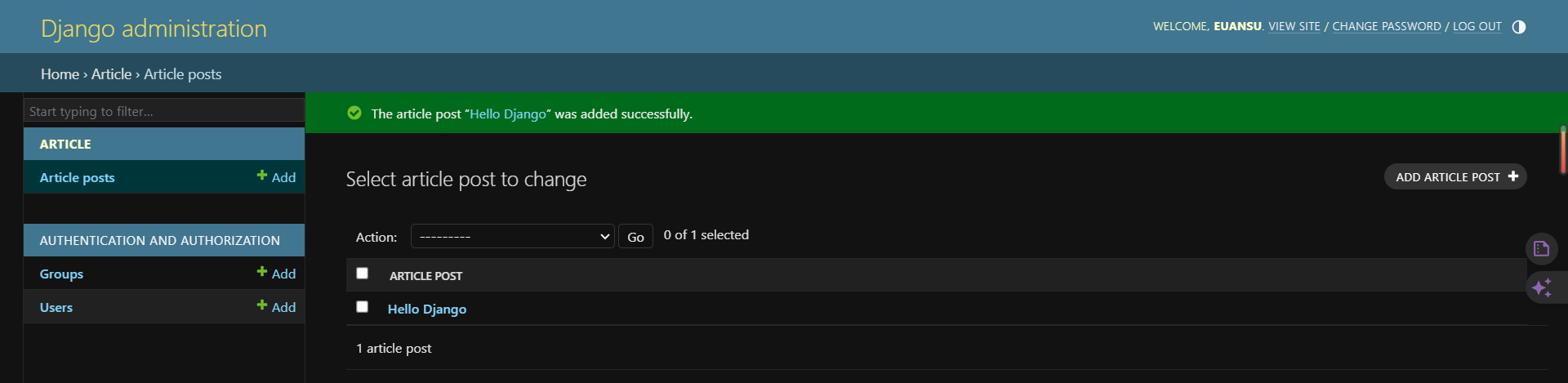This screenshot has height=383, width=1568.
Task: Open the purple sparkle assistant icon
Action: coord(1542,287)
